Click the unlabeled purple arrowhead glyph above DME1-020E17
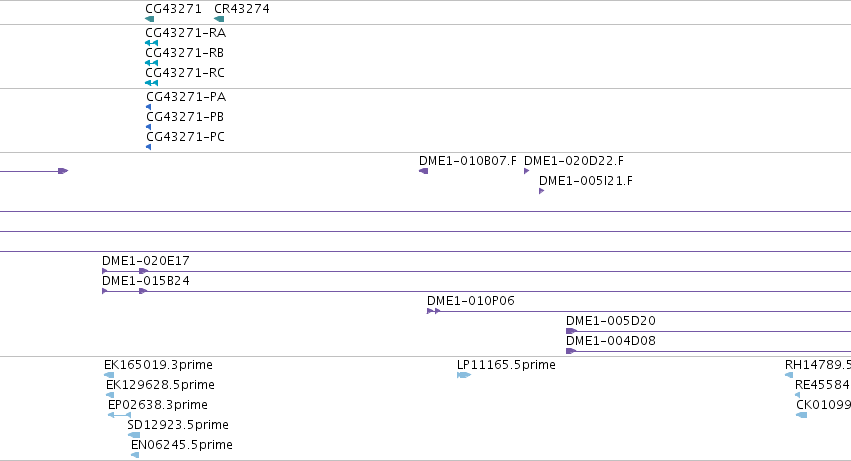Screen dimensions: 851x461 coord(63,171)
